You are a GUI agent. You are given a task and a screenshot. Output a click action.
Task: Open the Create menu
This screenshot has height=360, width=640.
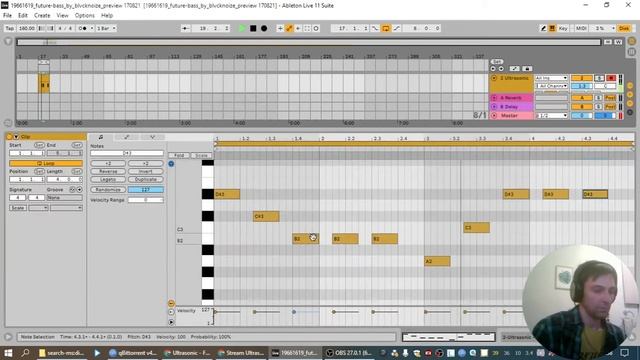[42, 16]
